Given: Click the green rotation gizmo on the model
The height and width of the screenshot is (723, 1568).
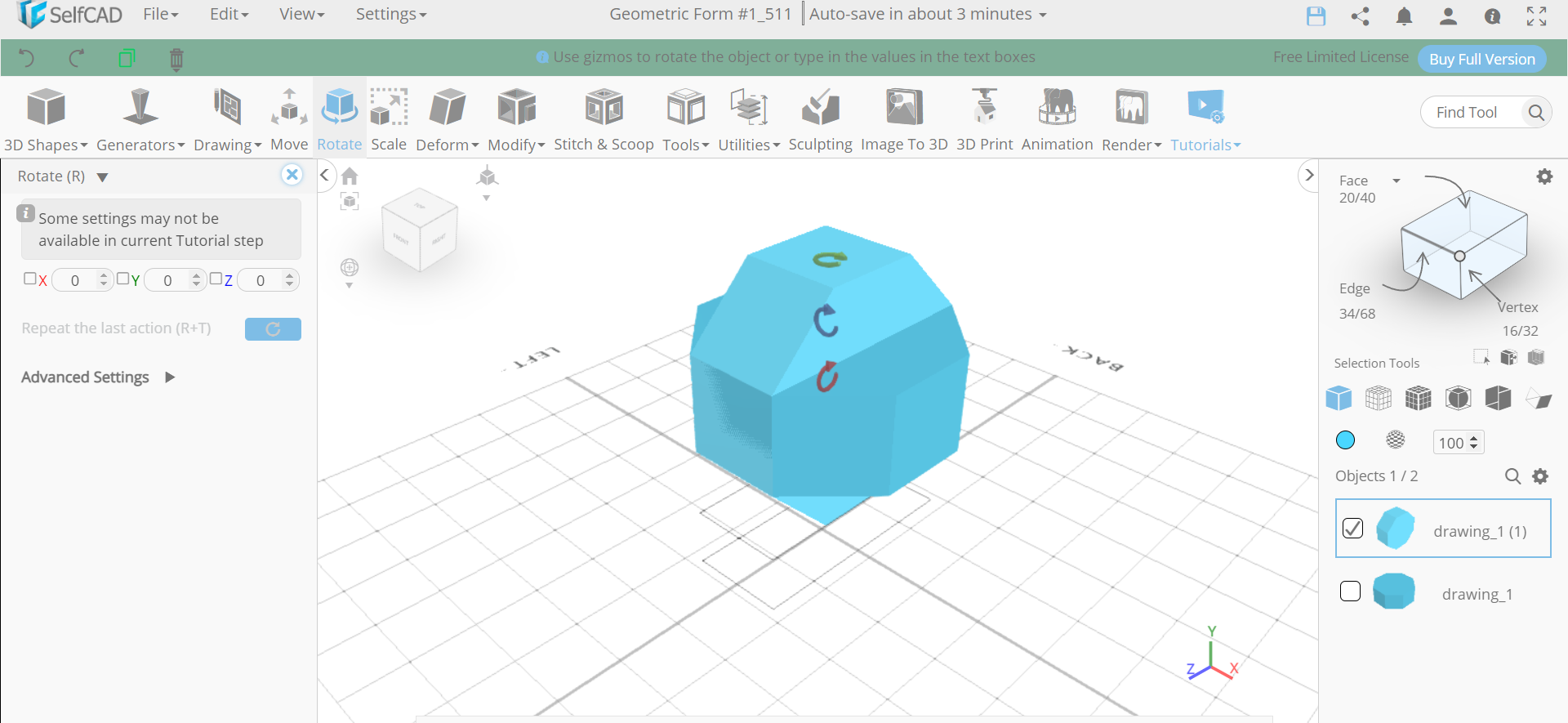Looking at the screenshot, I should click(x=830, y=260).
